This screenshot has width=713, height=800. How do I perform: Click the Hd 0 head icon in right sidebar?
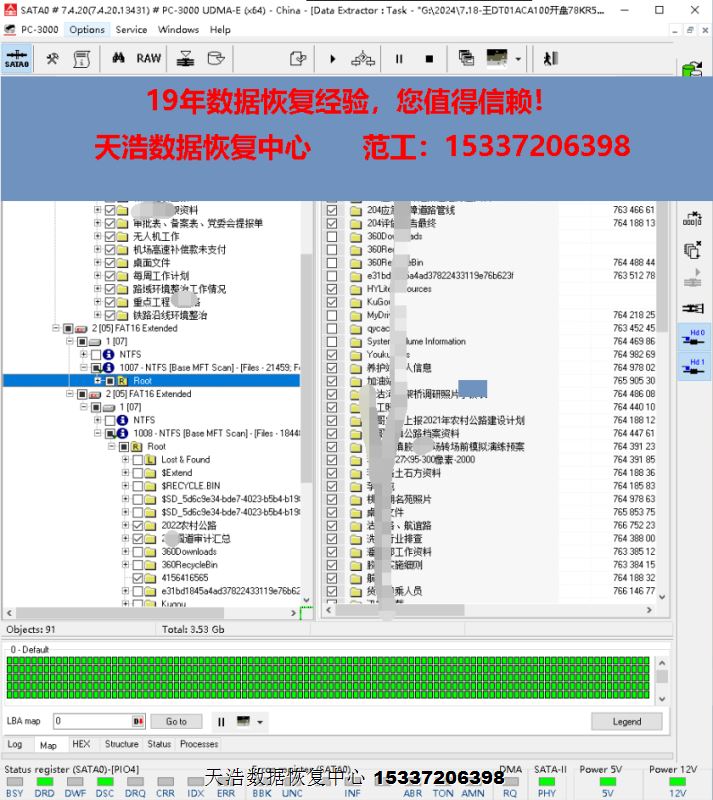(694, 339)
